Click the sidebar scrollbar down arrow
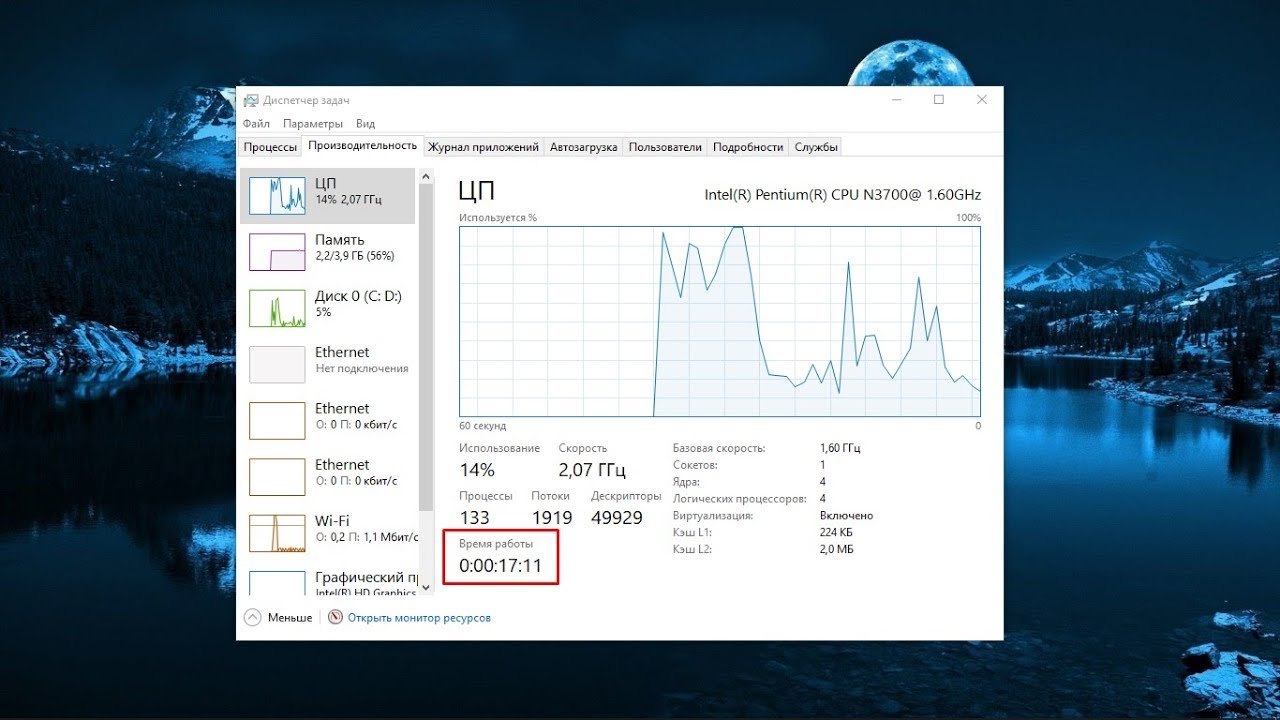The width and height of the screenshot is (1280, 720). tap(426, 588)
